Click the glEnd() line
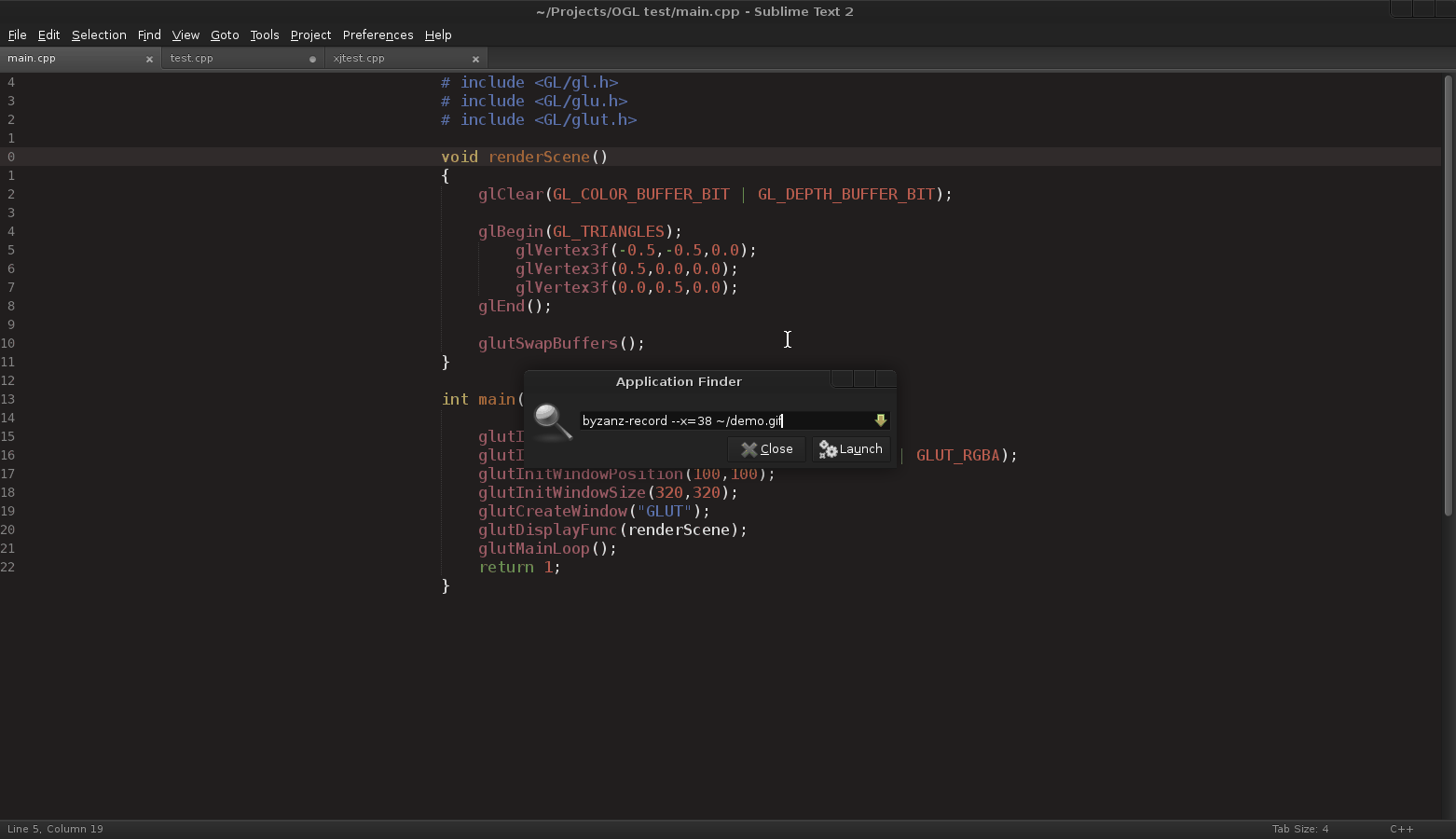Image resolution: width=1456 pixels, height=839 pixels. [515, 306]
